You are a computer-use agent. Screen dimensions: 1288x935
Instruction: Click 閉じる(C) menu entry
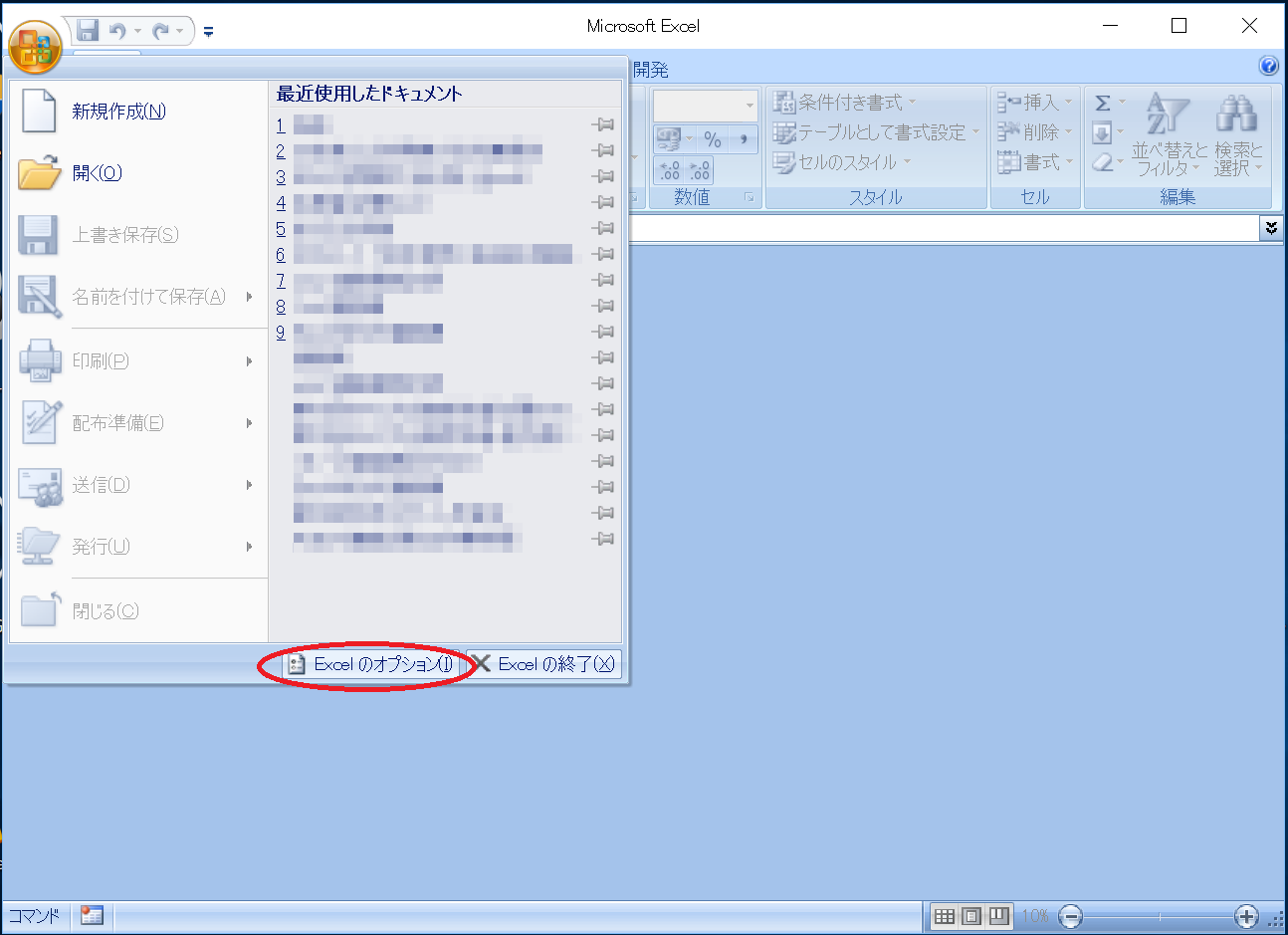139,610
